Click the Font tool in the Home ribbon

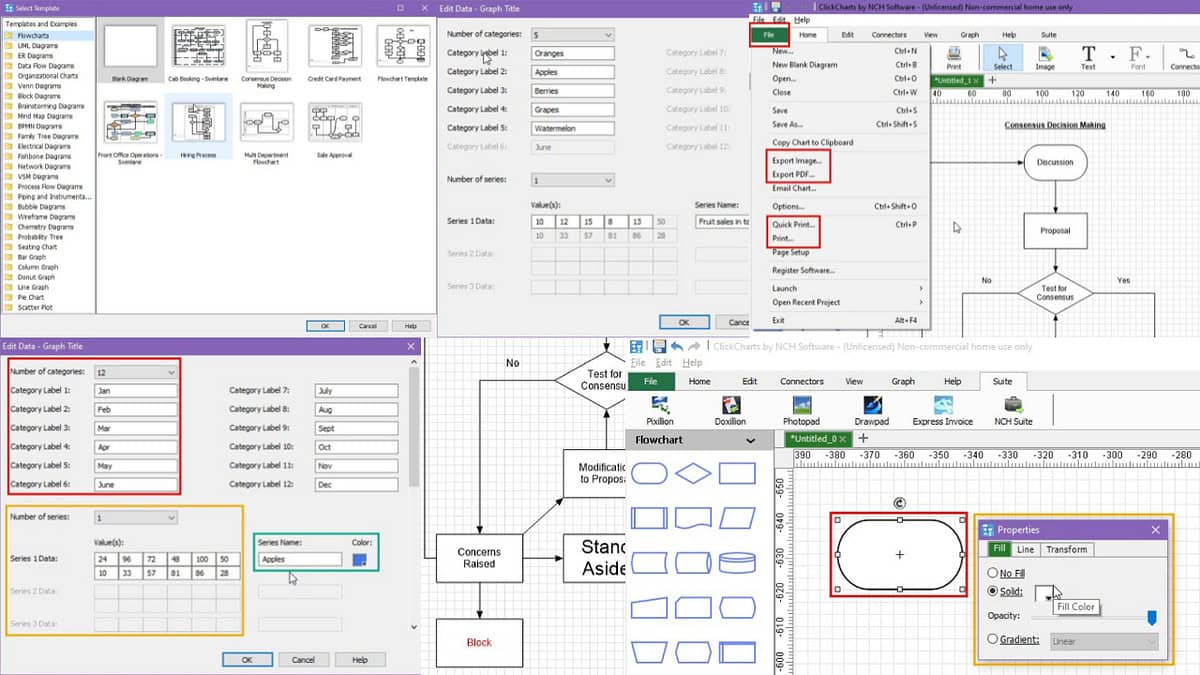tap(1138, 58)
